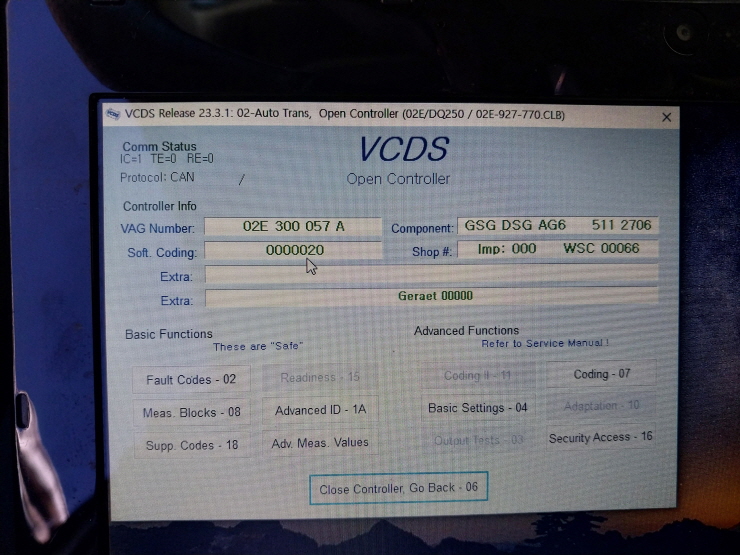Image resolution: width=740 pixels, height=555 pixels.
Task: Click the large VCDS logo heading
Action: click(404, 149)
